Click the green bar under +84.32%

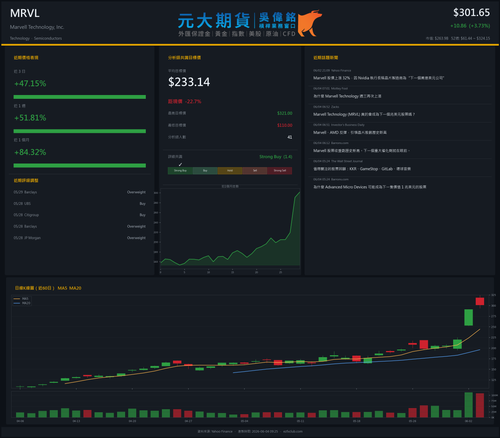80,165
